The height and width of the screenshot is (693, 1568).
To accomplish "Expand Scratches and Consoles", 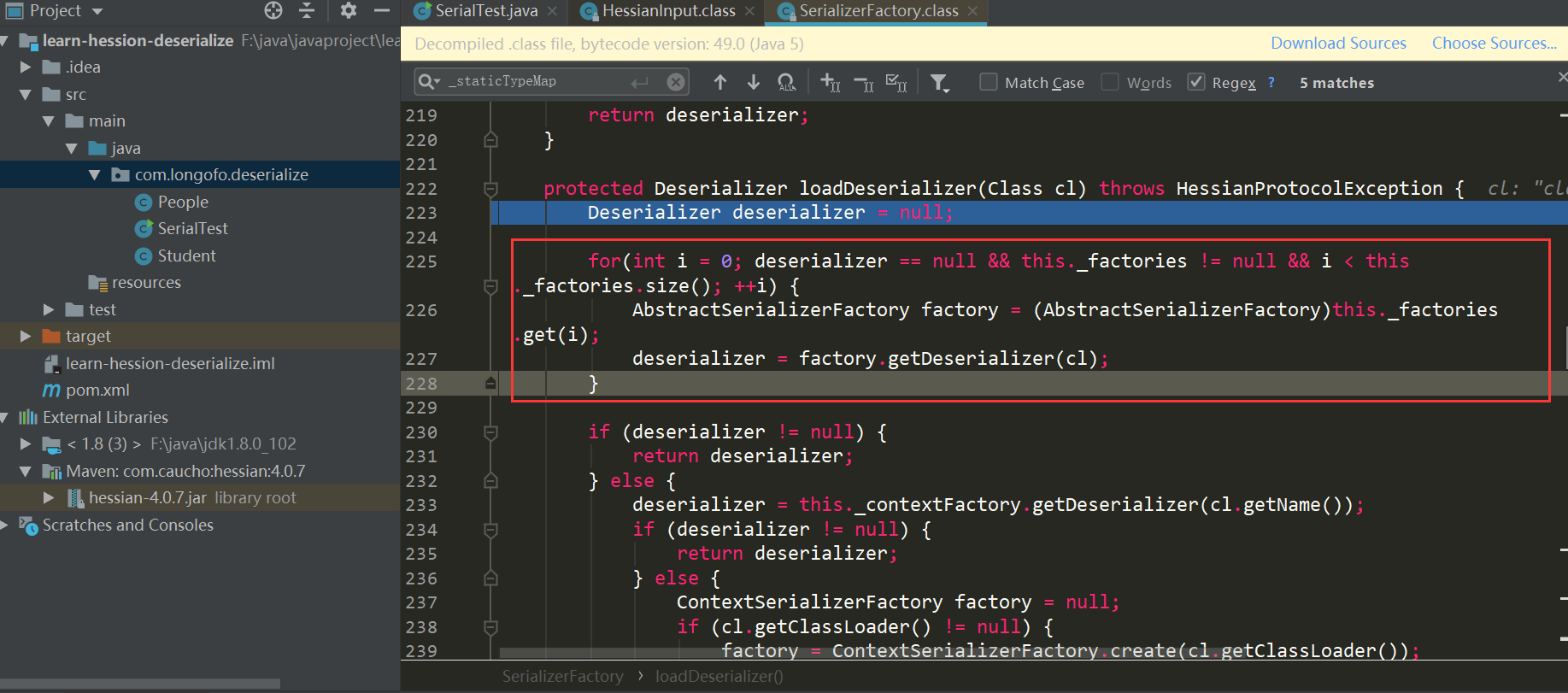I will pos(5,525).
